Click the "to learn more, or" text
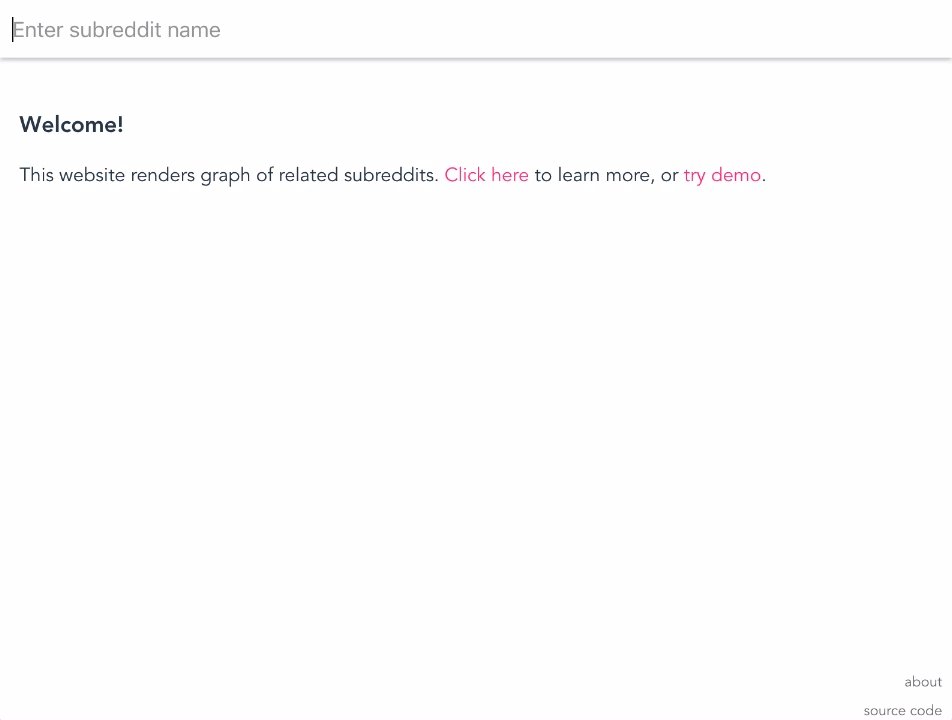The height and width of the screenshot is (720, 952). (606, 175)
